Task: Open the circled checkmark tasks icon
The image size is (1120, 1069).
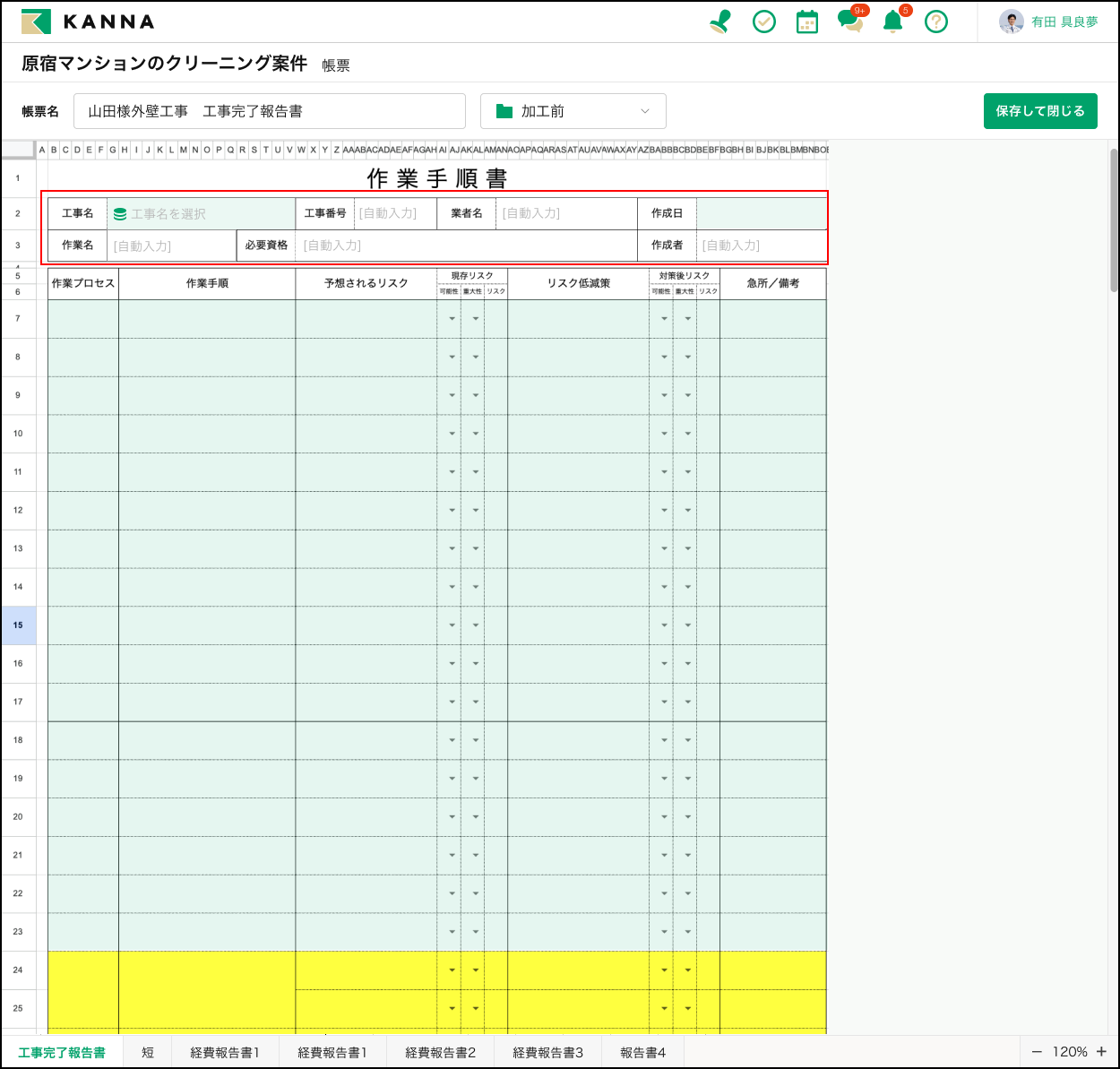Action: pos(764,22)
